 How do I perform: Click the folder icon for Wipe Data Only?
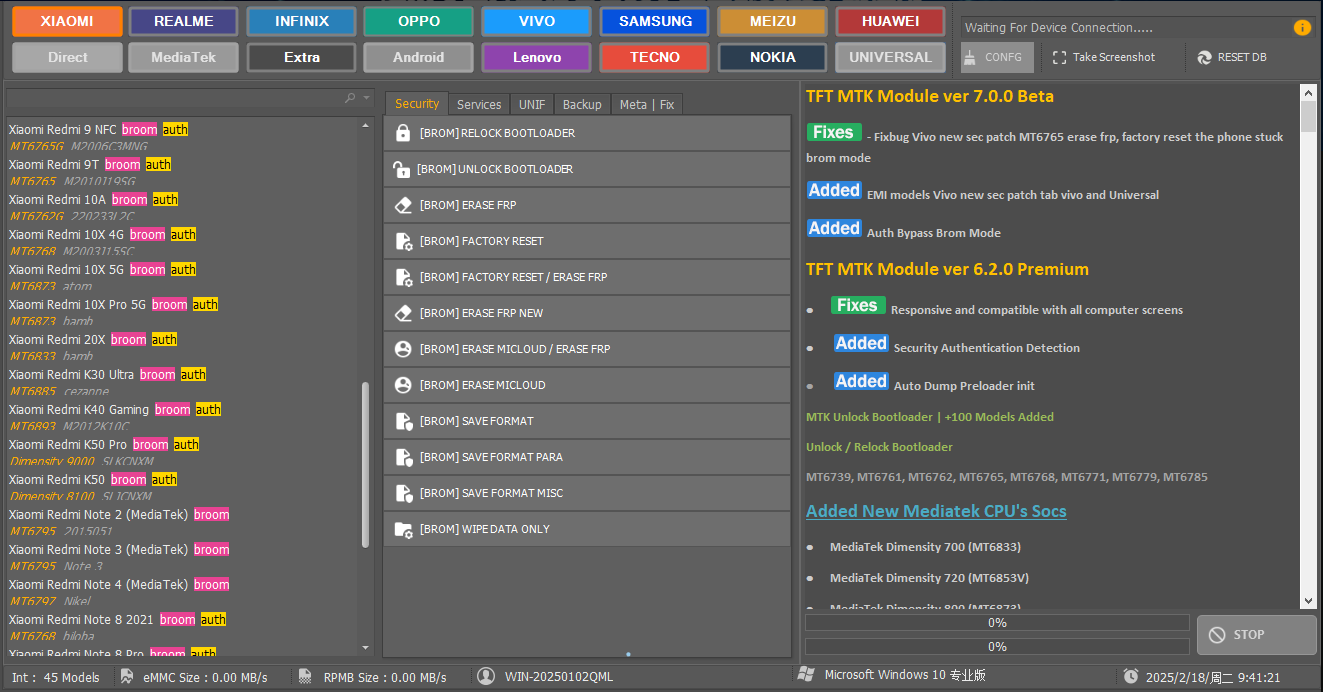tap(403, 529)
